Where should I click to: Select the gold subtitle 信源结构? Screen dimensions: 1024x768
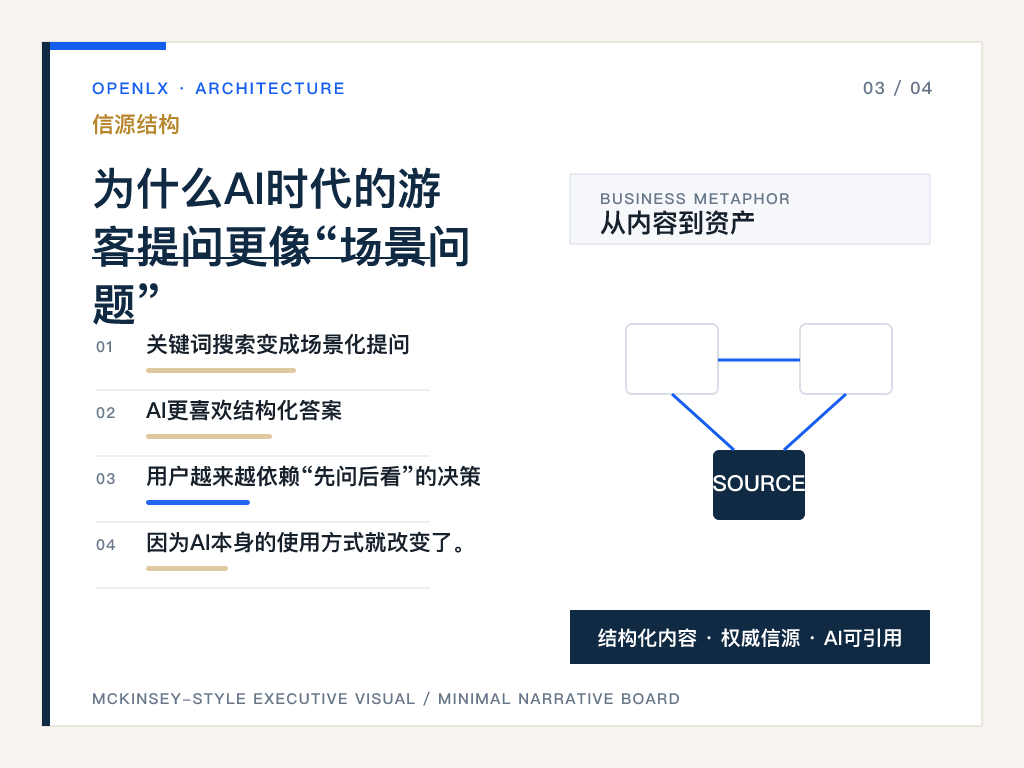pyautogui.click(x=136, y=124)
